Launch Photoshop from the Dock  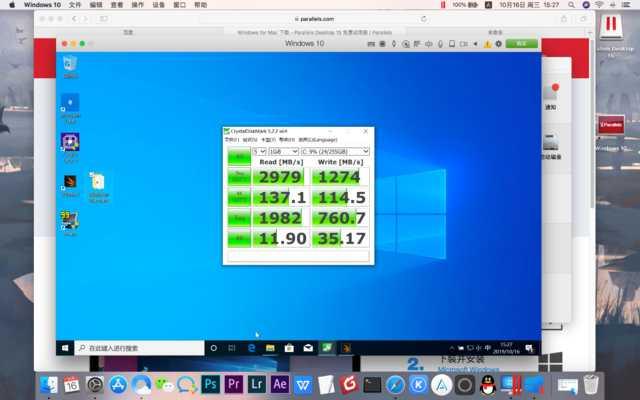coord(211,384)
